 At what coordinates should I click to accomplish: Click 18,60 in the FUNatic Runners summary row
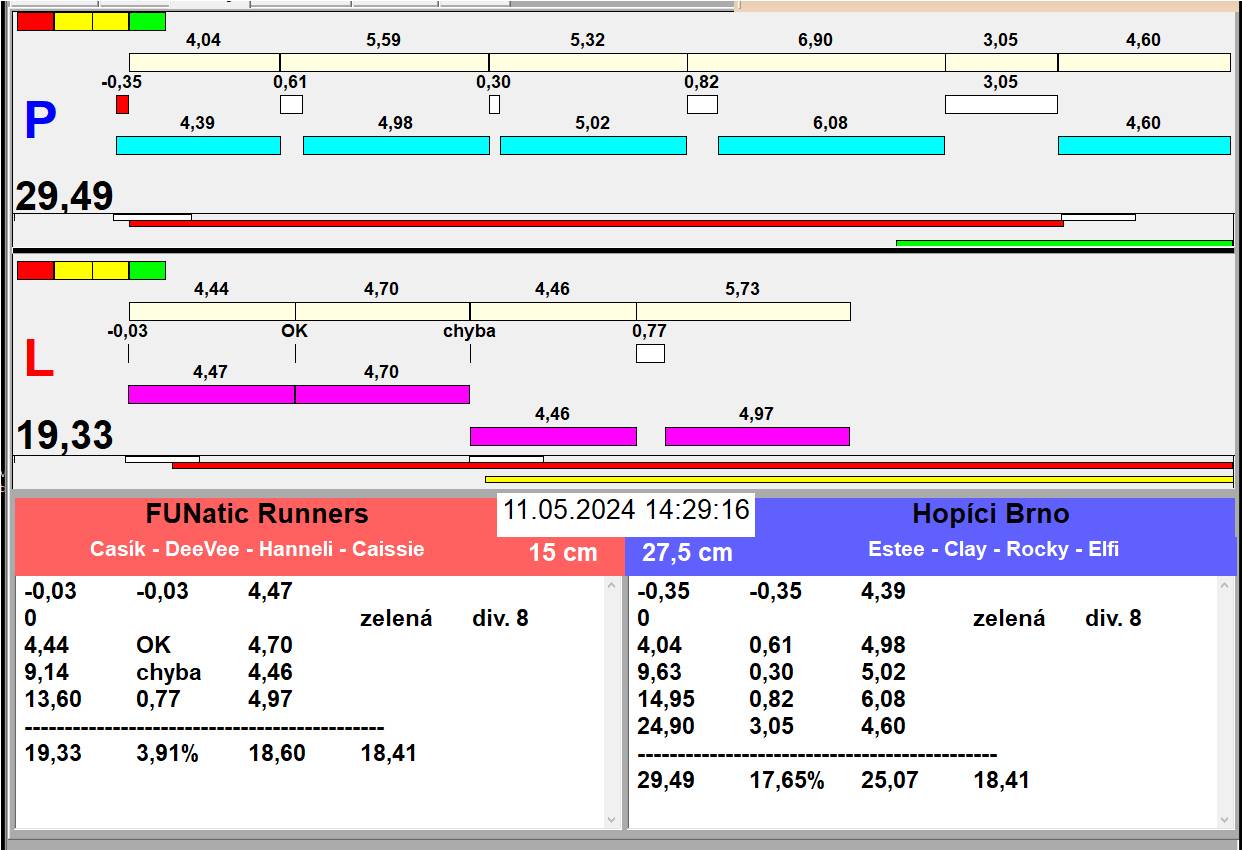277,753
